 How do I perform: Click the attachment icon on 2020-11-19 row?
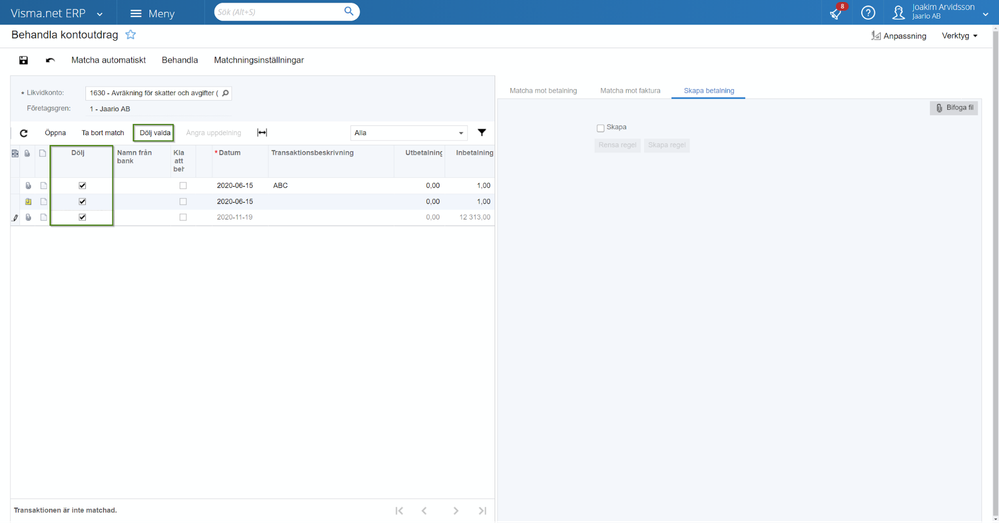click(x=28, y=217)
